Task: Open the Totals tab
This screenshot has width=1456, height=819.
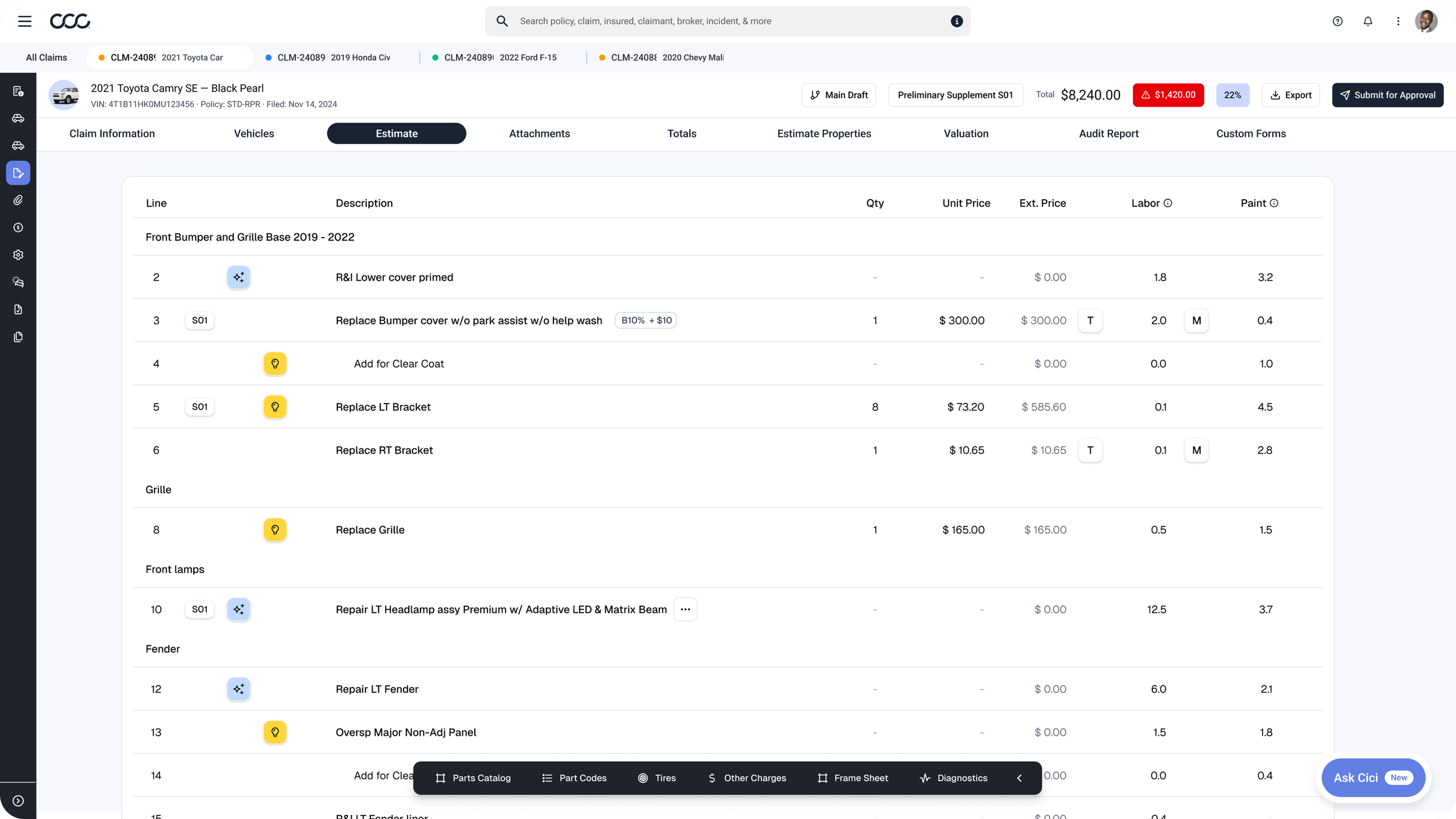Action: coord(681,133)
